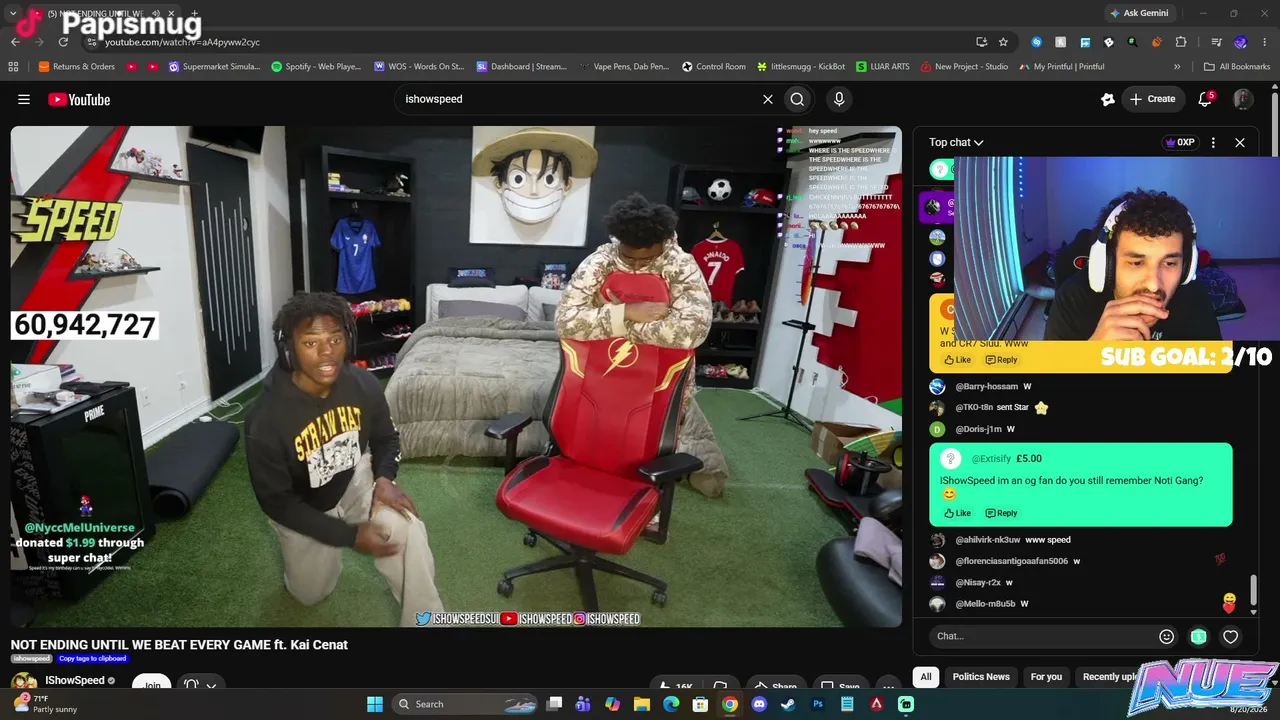The height and width of the screenshot is (720, 1280).
Task: Bookmark this page with the star
Action: coord(1003,42)
